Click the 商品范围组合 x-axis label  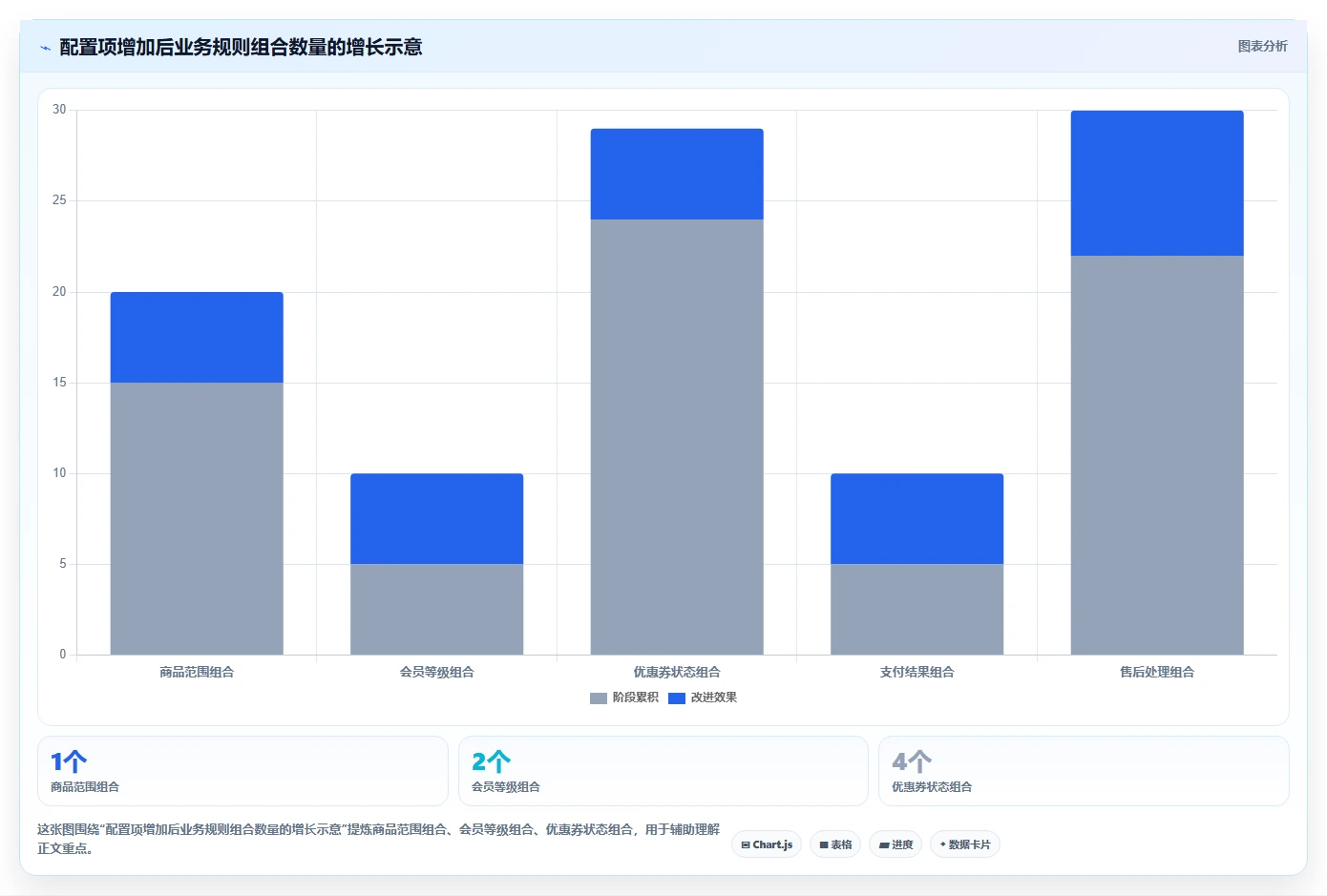(197, 672)
